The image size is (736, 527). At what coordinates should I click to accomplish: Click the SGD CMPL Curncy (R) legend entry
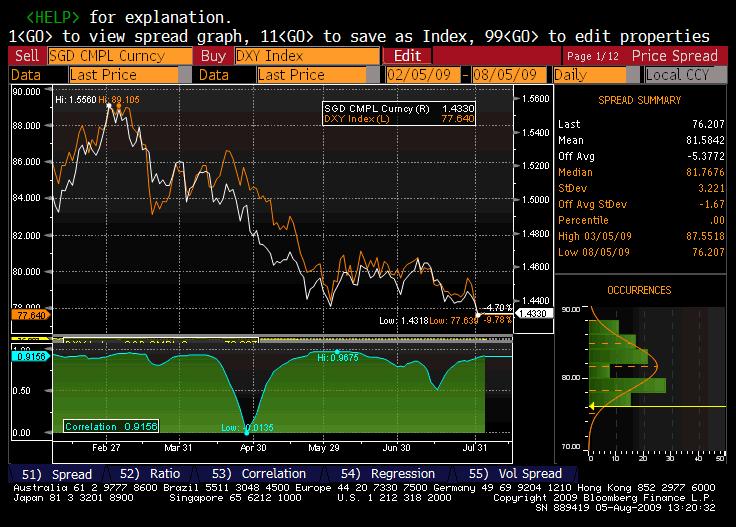399,108
